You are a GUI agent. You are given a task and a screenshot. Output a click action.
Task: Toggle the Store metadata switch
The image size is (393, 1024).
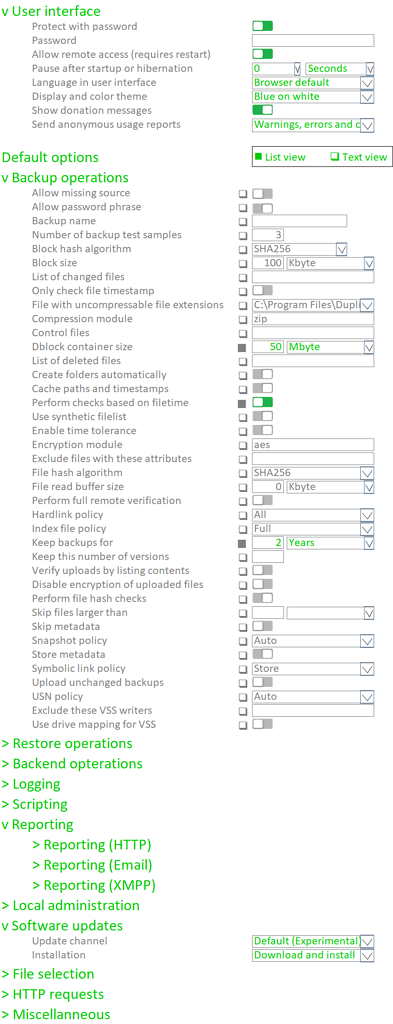262,654
